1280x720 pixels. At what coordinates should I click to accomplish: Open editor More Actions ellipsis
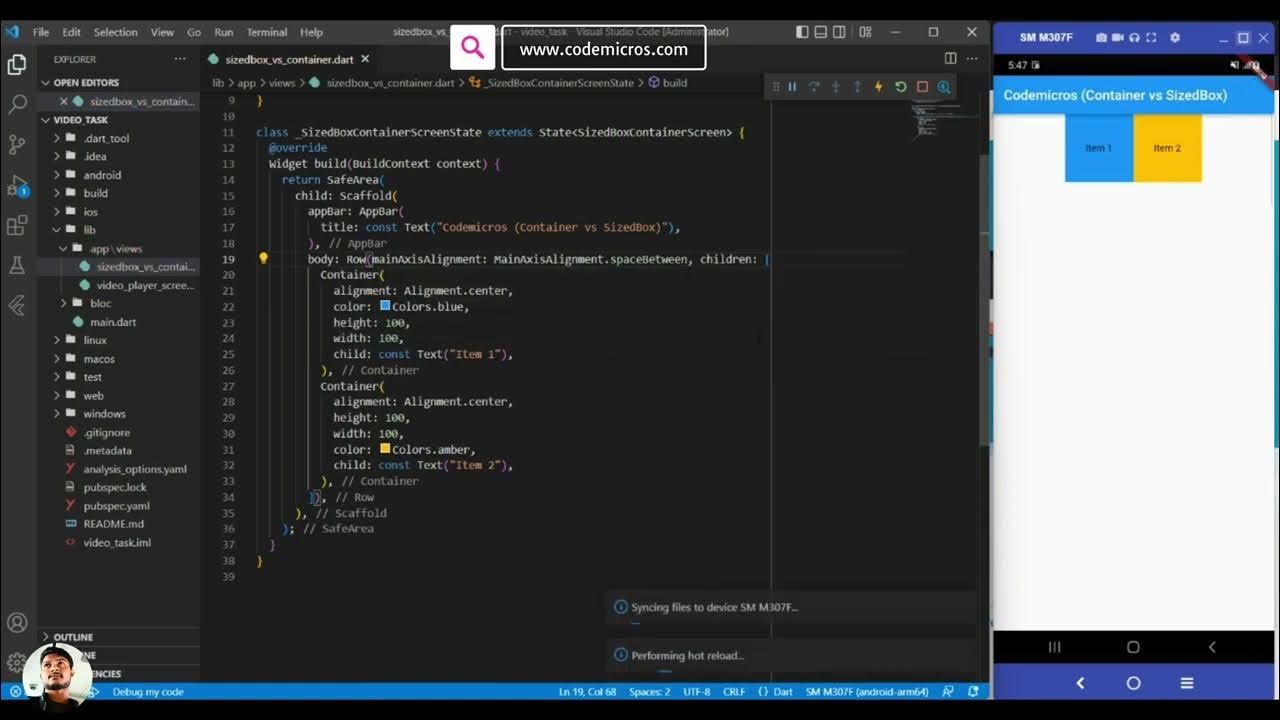[972, 59]
